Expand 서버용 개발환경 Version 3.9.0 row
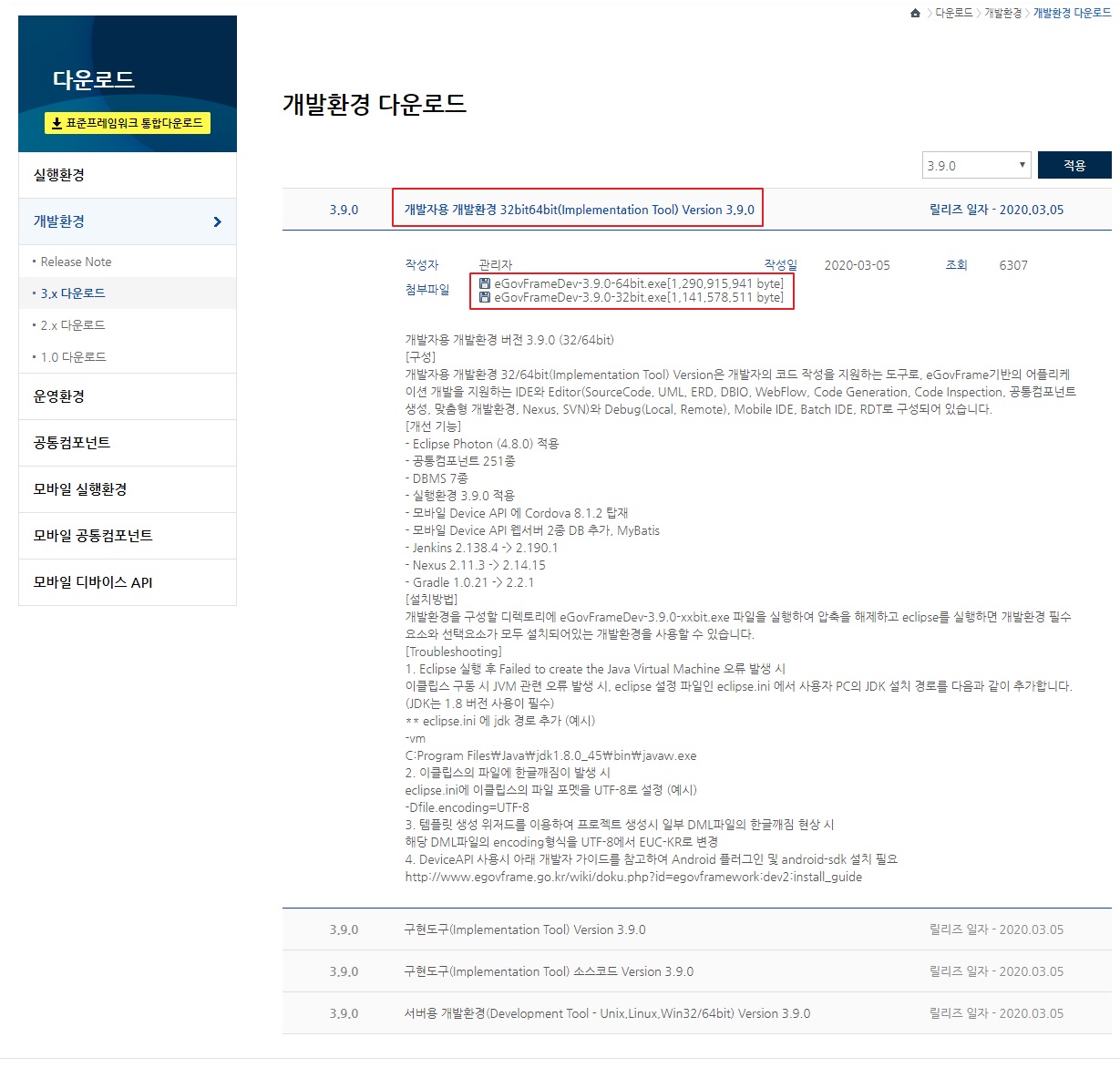This screenshot has height=1068, width=1120. [x=607, y=1013]
